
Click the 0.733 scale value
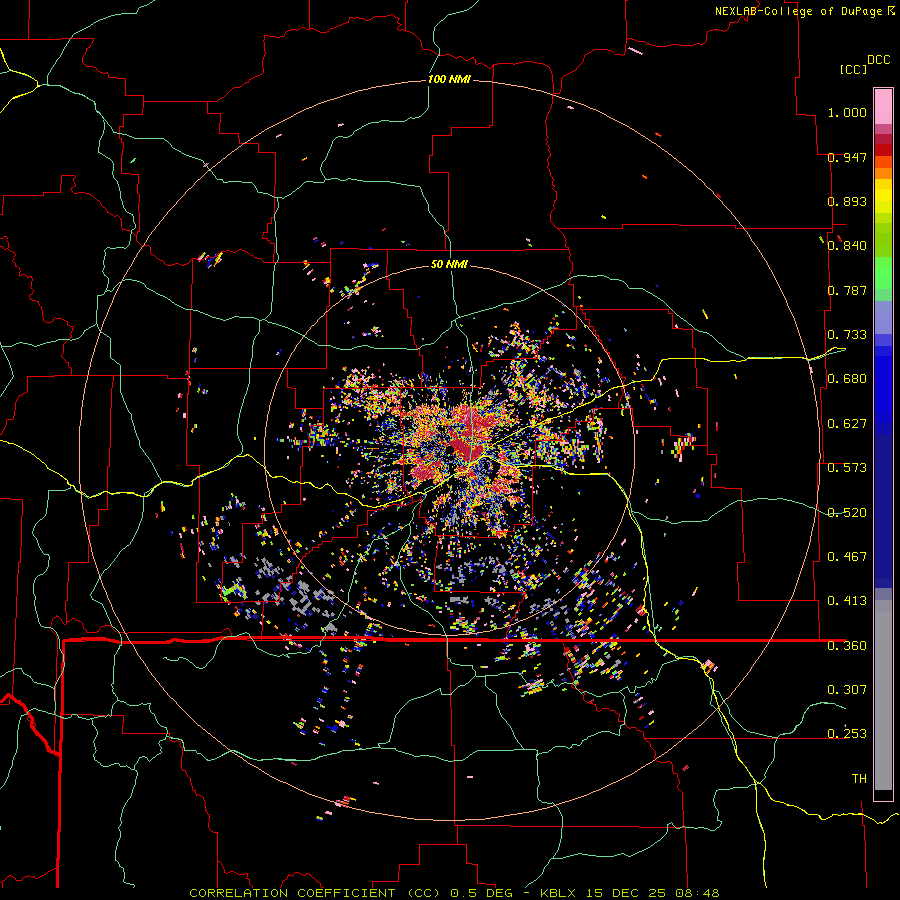click(x=847, y=335)
